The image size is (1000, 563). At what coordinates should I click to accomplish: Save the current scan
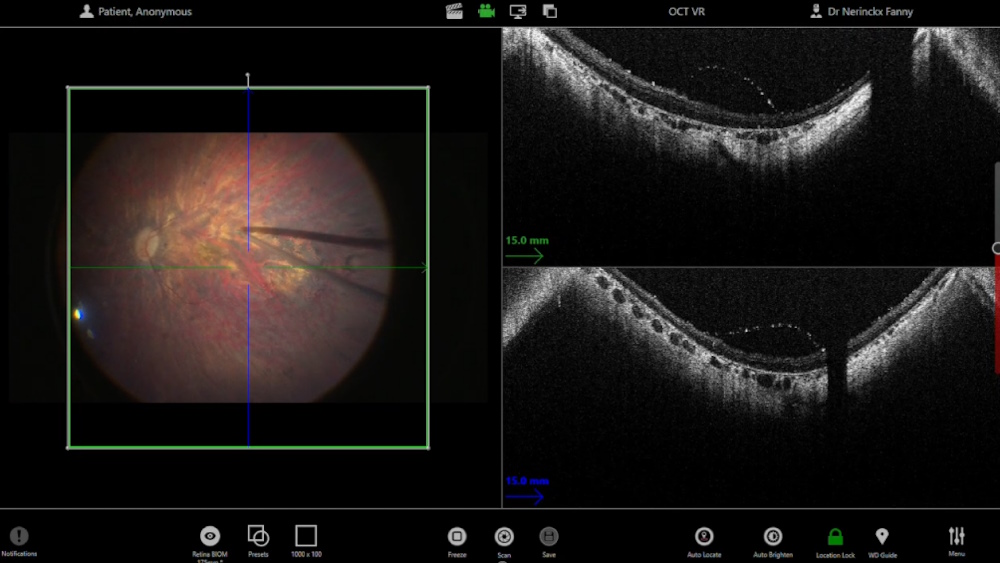549,537
